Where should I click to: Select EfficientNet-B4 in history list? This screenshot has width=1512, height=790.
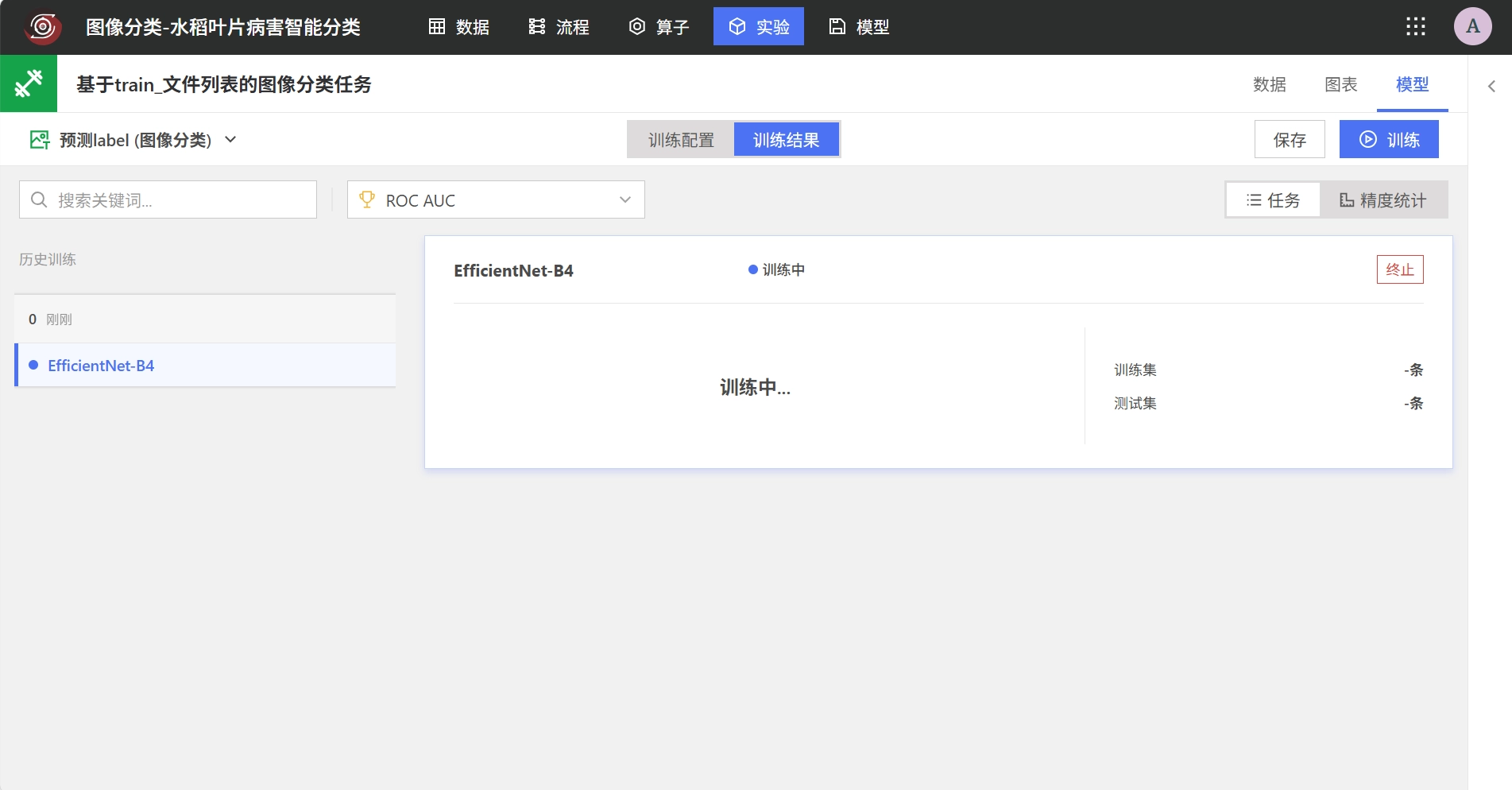(205, 365)
